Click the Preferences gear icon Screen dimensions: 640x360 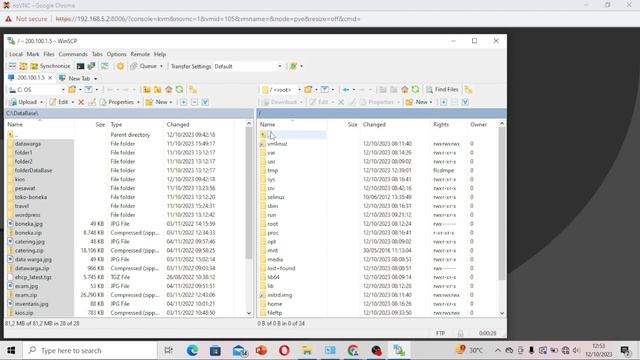(120, 66)
